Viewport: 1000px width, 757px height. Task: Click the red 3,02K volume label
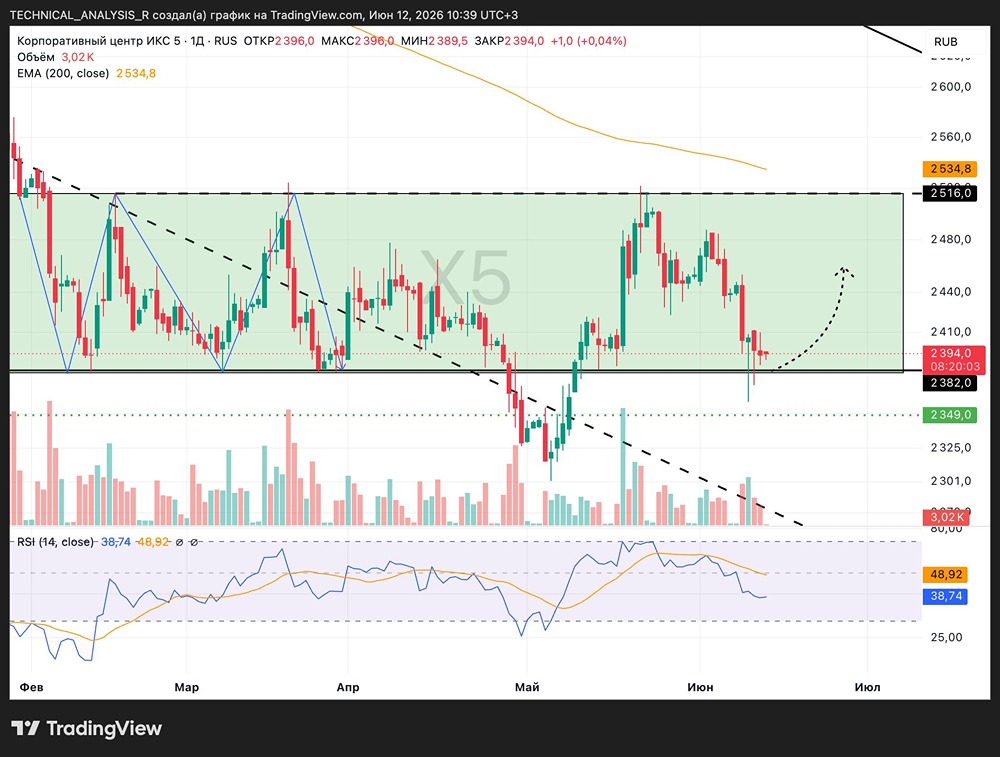[x=946, y=517]
